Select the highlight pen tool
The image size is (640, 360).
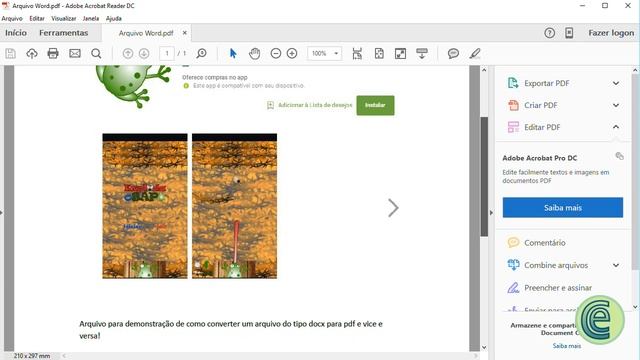pos(475,53)
